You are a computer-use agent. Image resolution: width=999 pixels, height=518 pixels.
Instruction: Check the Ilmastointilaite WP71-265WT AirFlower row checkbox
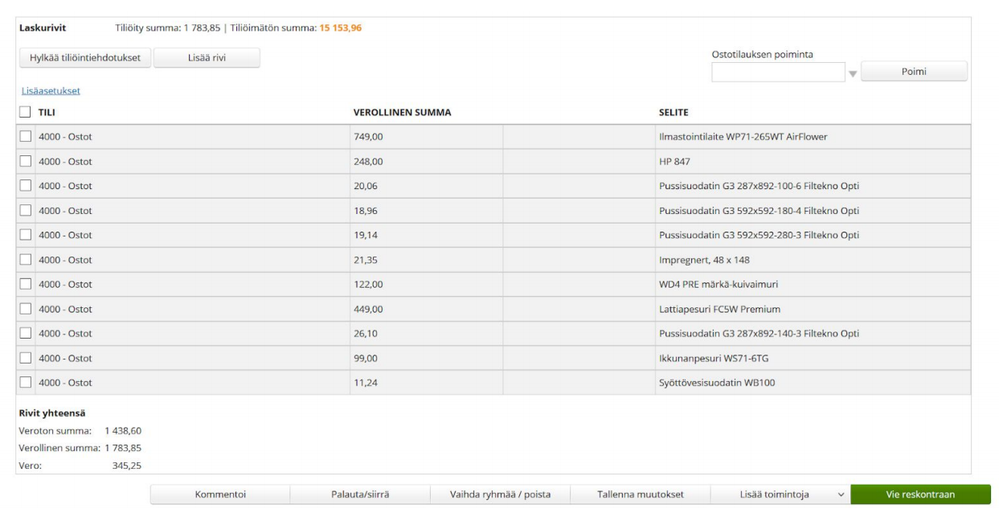click(25, 136)
